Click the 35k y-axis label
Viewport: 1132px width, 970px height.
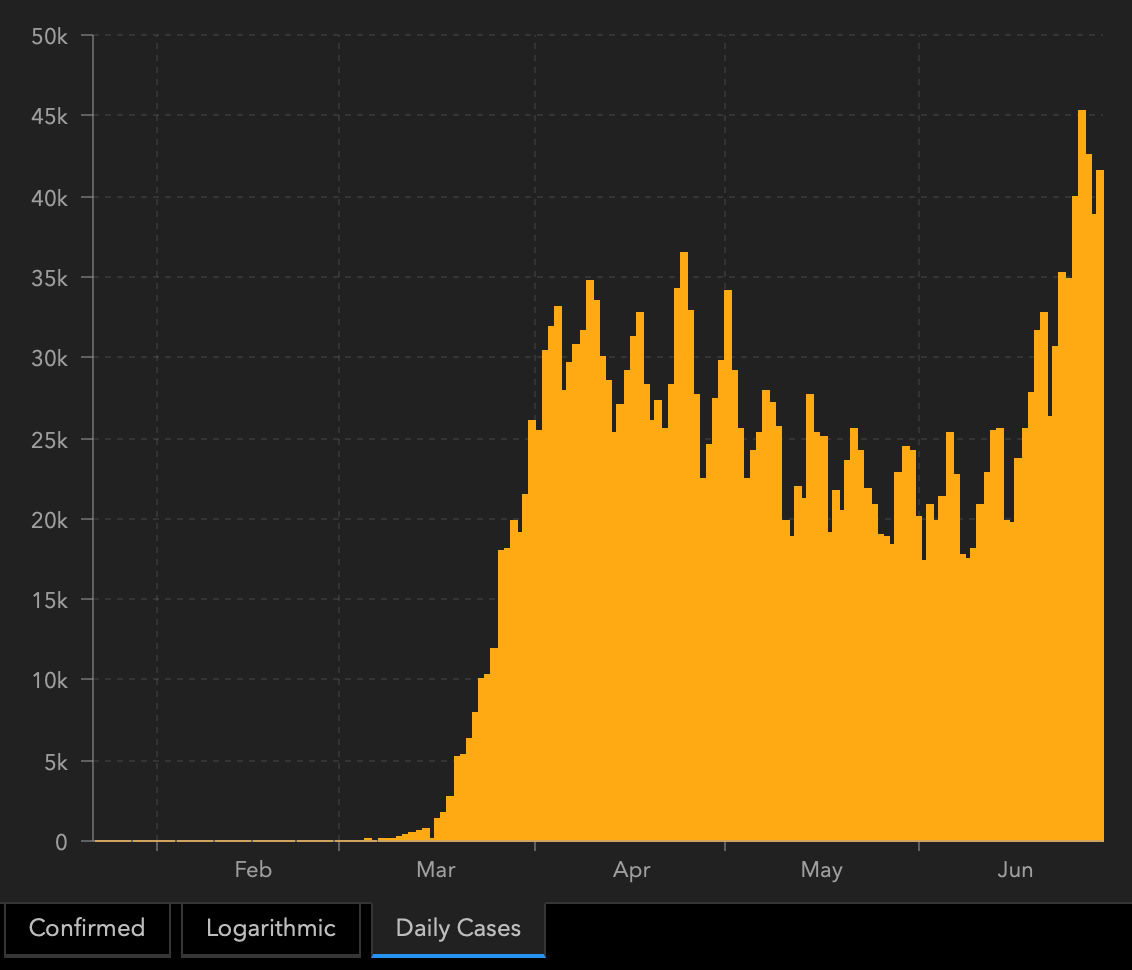pos(49,278)
